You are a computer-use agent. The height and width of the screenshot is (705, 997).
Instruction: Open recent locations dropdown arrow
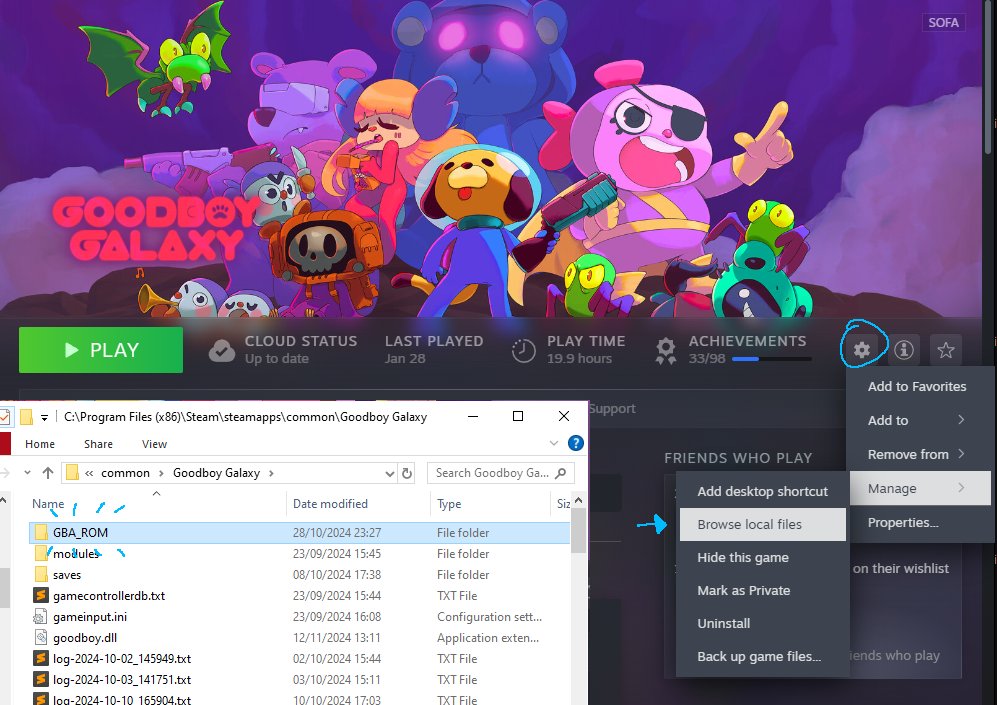pos(27,472)
